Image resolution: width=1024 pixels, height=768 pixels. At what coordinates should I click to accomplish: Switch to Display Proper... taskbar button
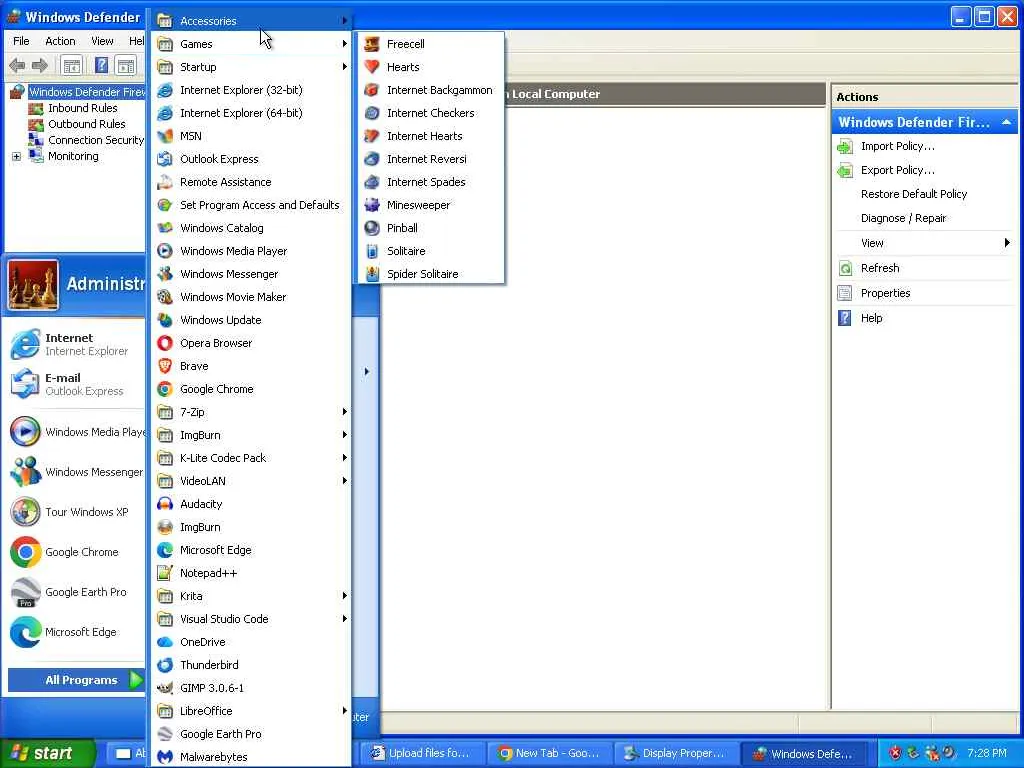click(677, 753)
